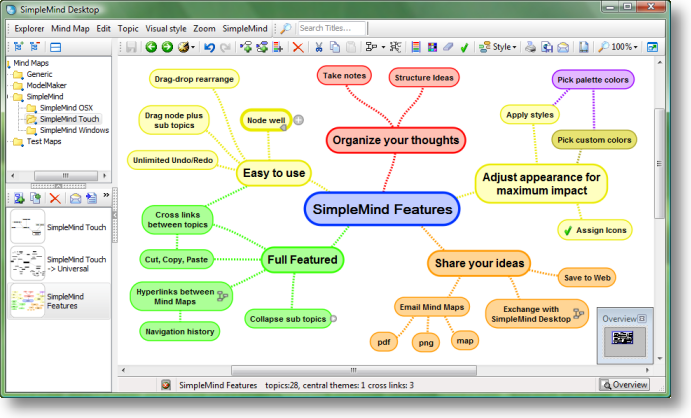Click the eraser icon in toolbar

tap(448, 47)
